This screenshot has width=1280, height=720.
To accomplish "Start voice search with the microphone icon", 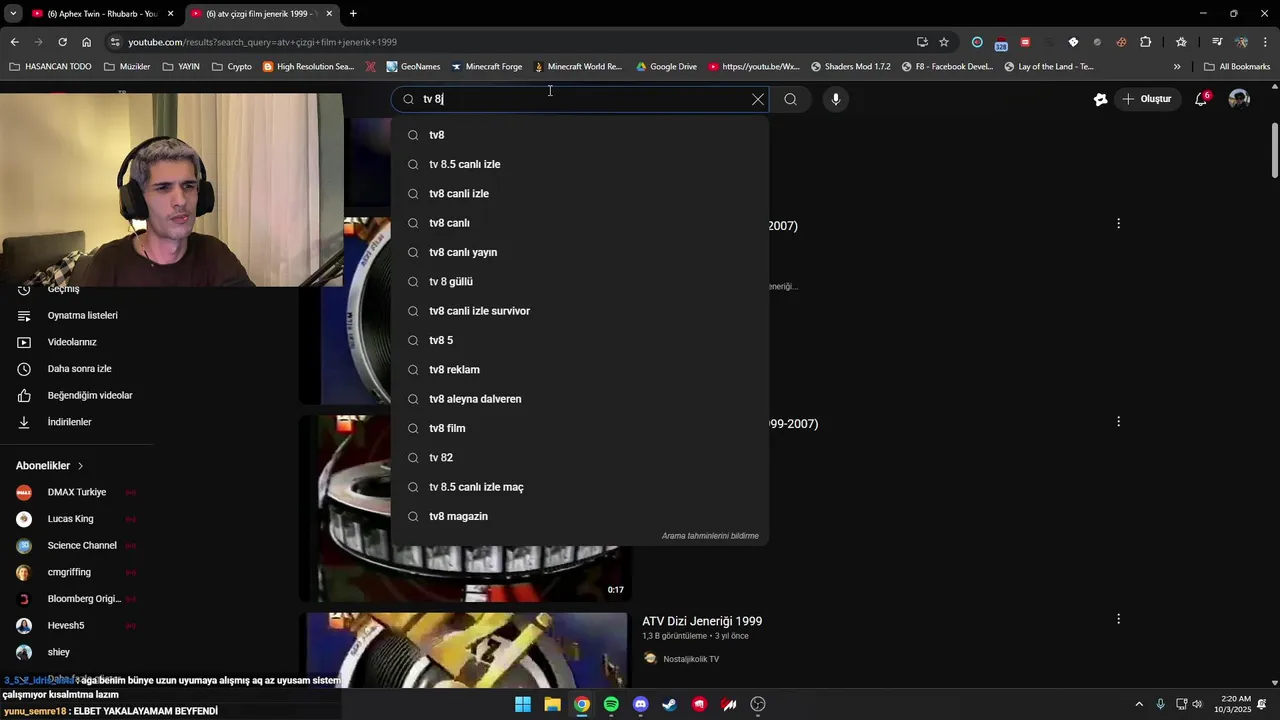I will point(836,99).
